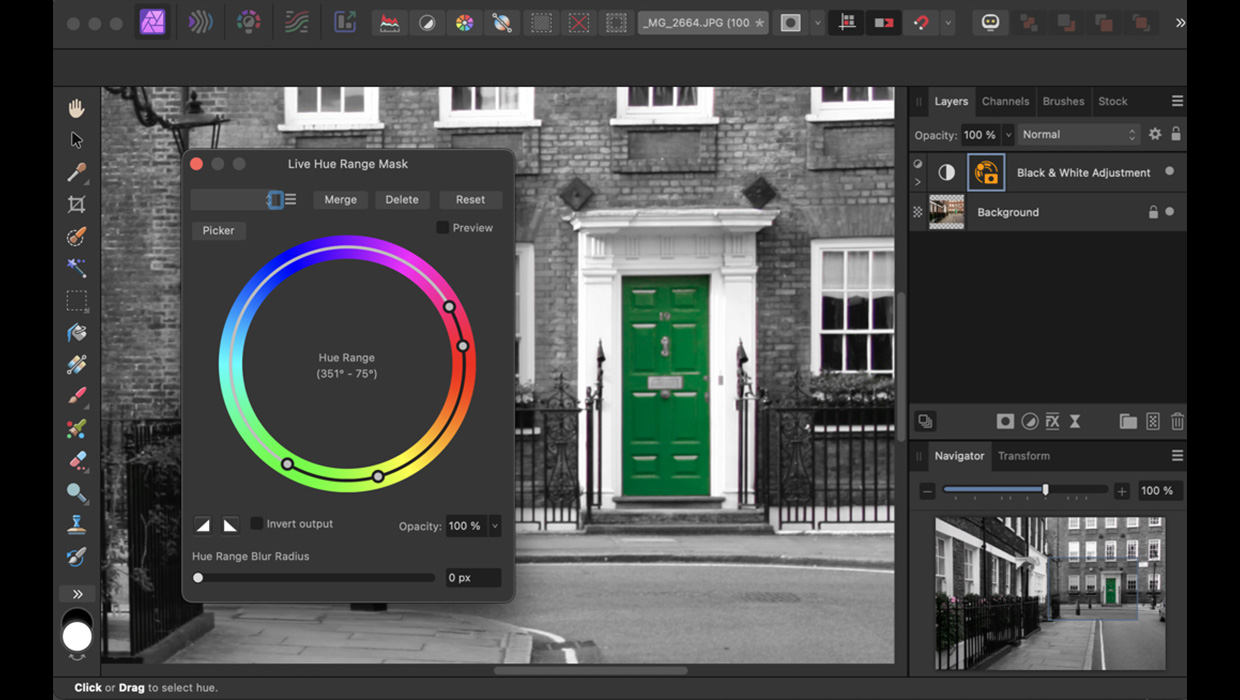Click Layer Effects FX icon
Image resolution: width=1240 pixels, height=700 pixels.
tap(1052, 422)
